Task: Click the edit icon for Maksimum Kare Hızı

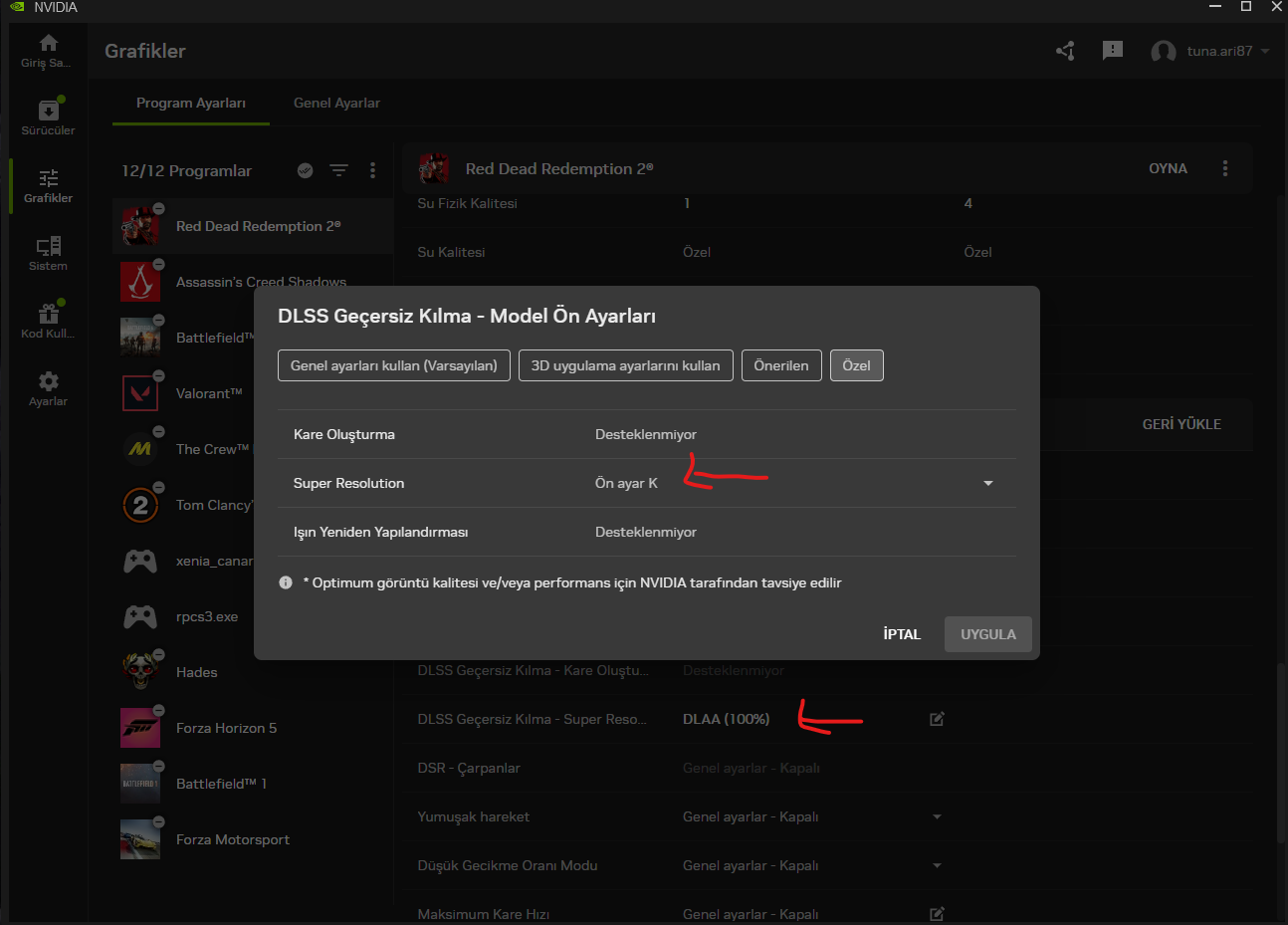Action: [x=937, y=914]
